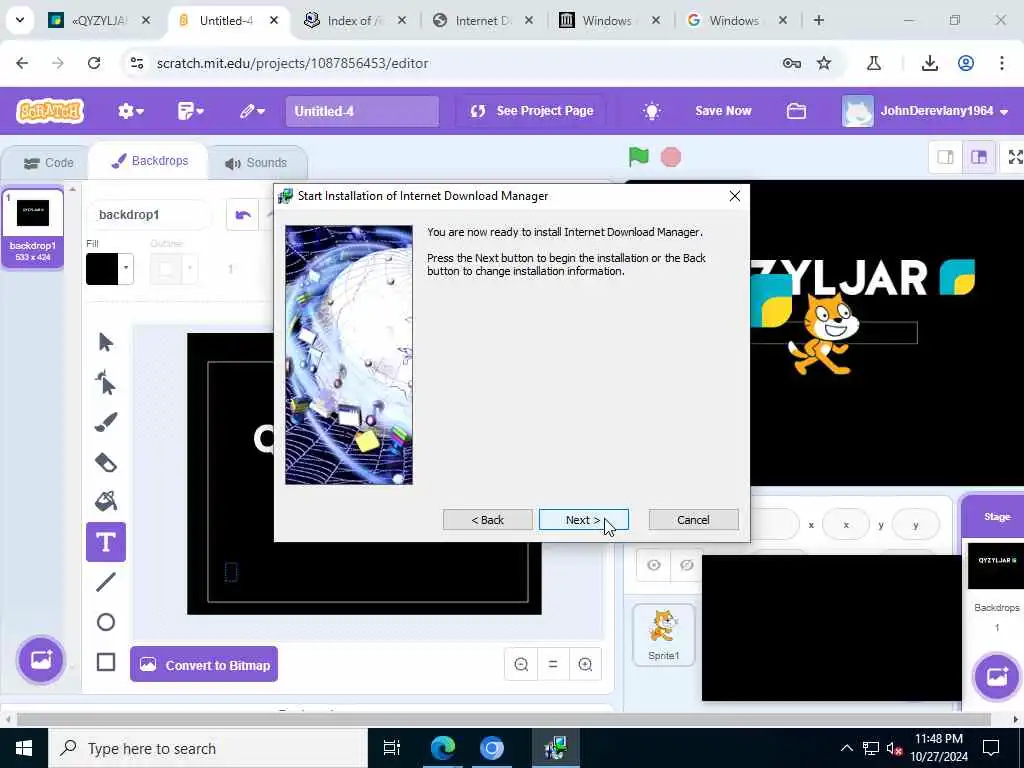Open Scratch tutorials lightbulb
Screen dimensions: 1024x768
pyautogui.click(x=651, y=111)
